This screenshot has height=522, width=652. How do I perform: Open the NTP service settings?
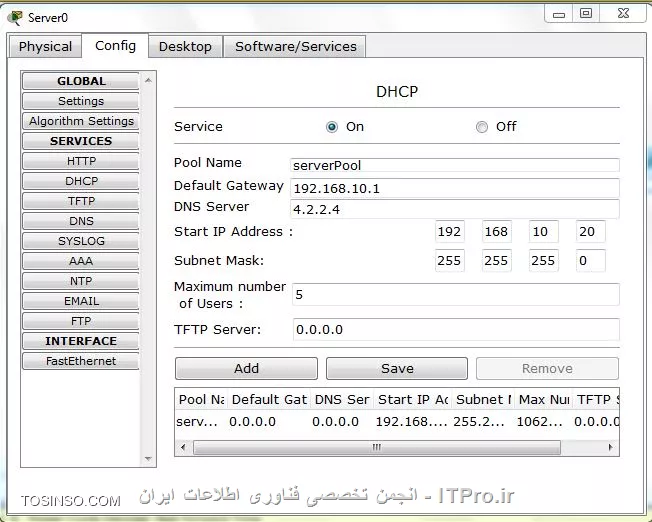pos(81,281)
